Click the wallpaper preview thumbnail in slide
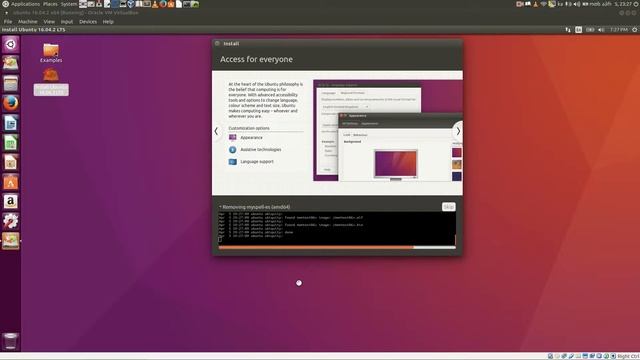This screenshot has width=640, height=360. pos(396,164)
